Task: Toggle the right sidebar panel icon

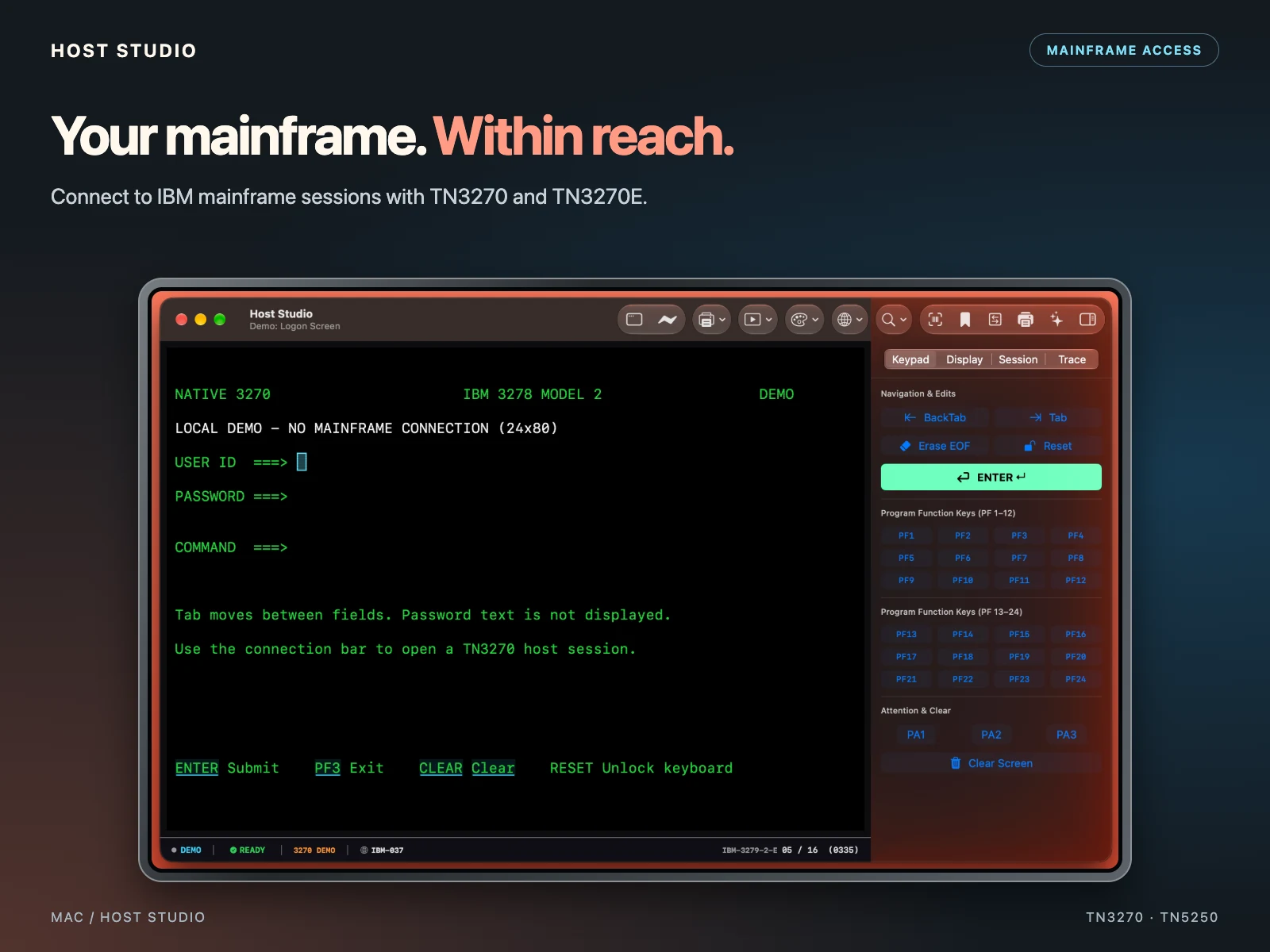Action: click(1087, 320)
